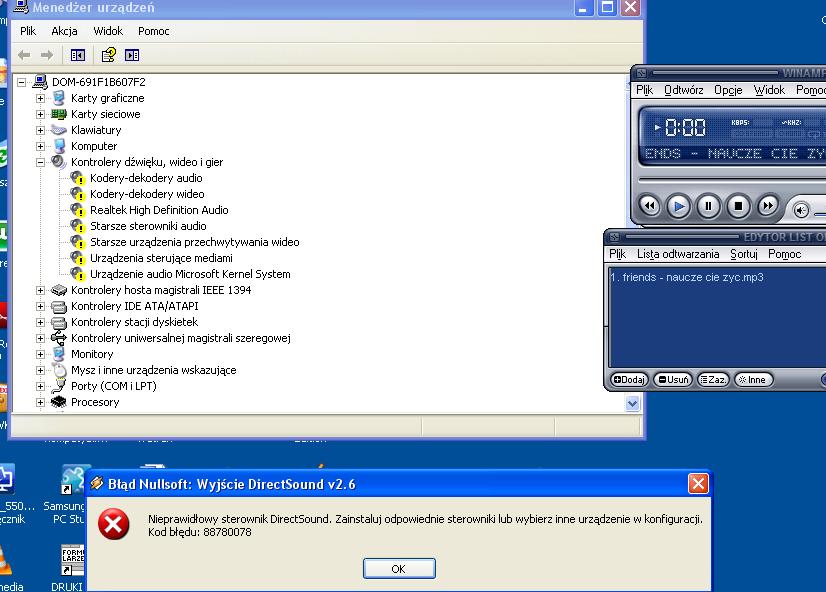Open the Plik menu in Device Manager

point(28,31)
